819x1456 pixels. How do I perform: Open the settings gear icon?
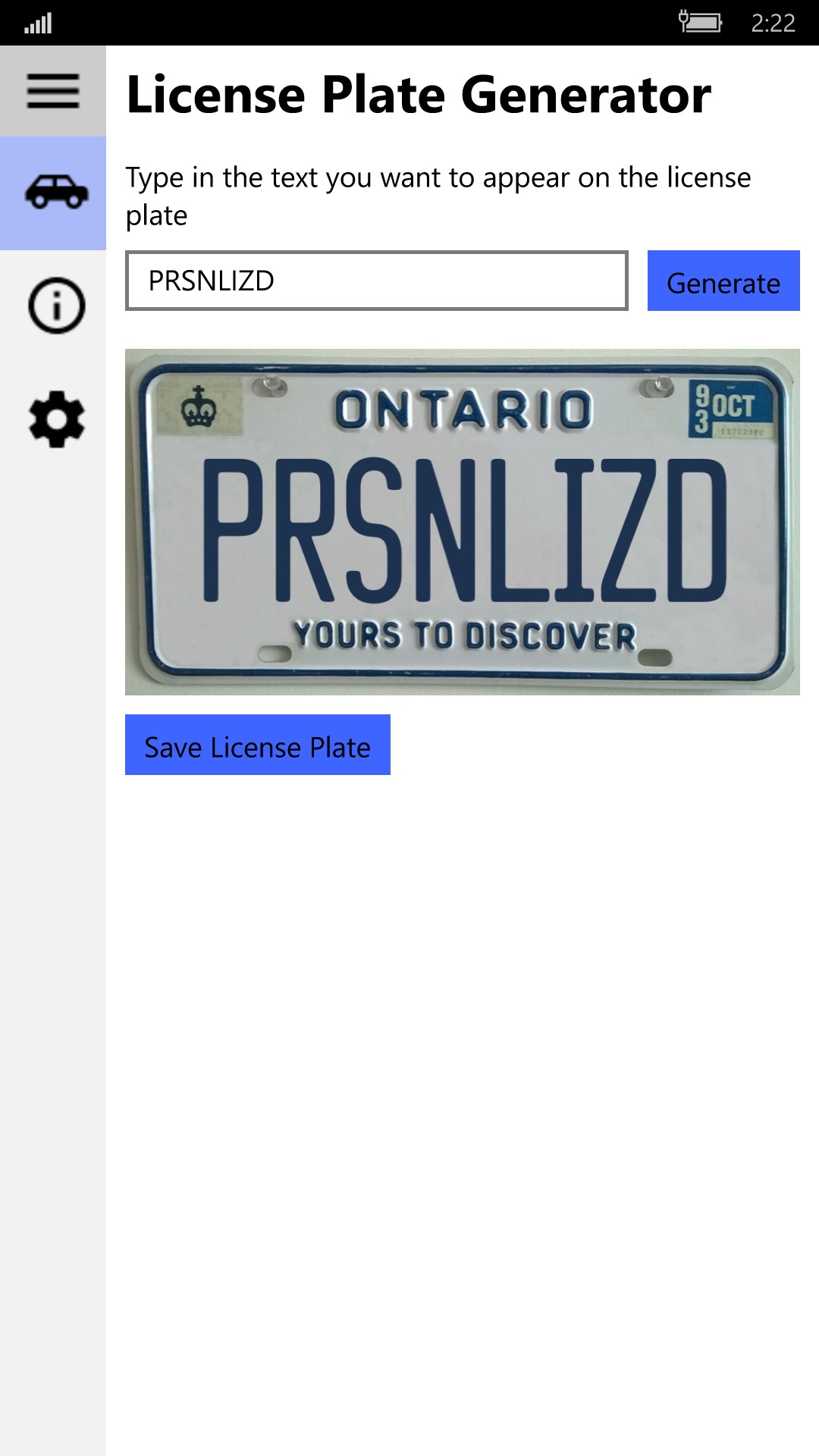click(x=56, y=419)
